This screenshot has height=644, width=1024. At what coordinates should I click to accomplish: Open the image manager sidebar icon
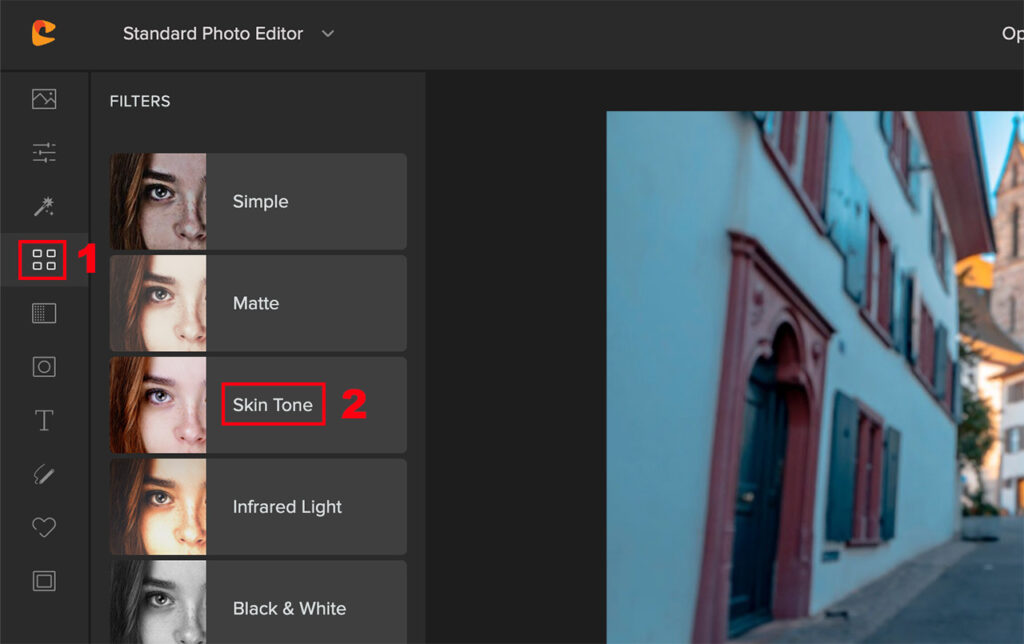(44, 99)
